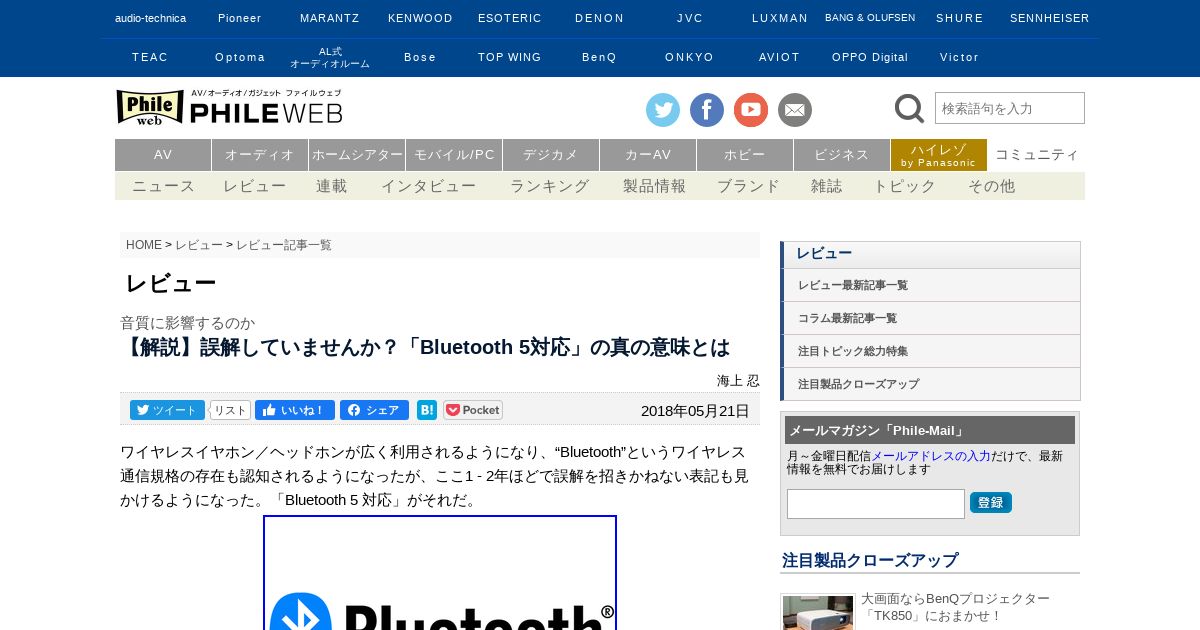Click the 登録 mail magazine button
1200x630 pixels.
pyautogui.click(x=991, y=502)
